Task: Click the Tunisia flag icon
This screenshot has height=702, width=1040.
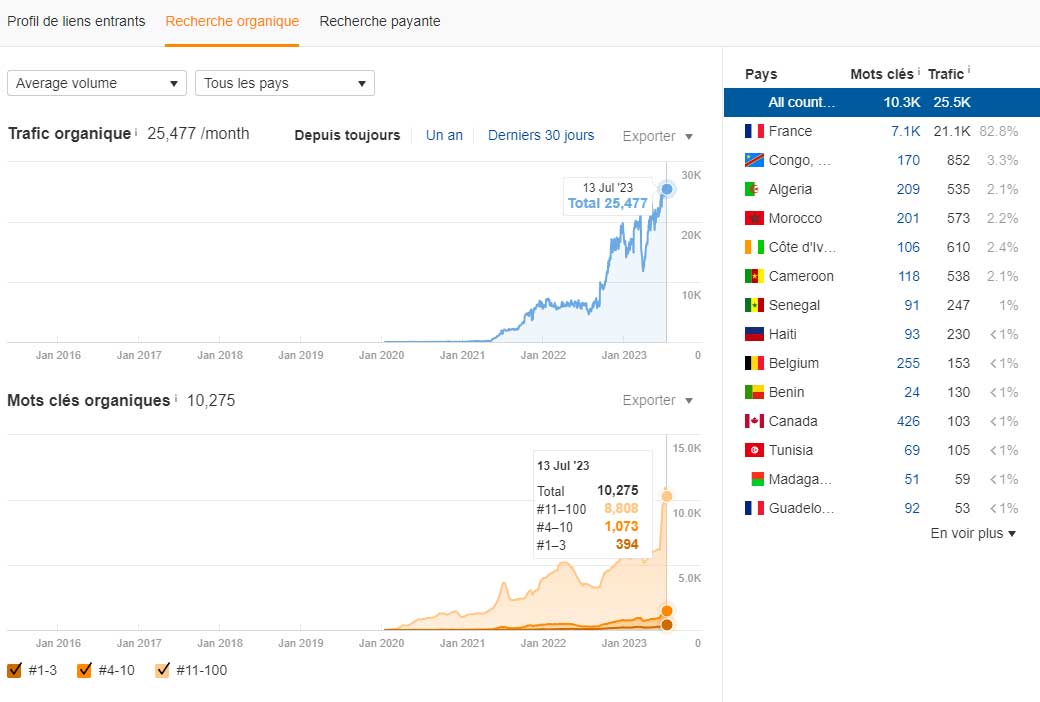Action: 754,450
